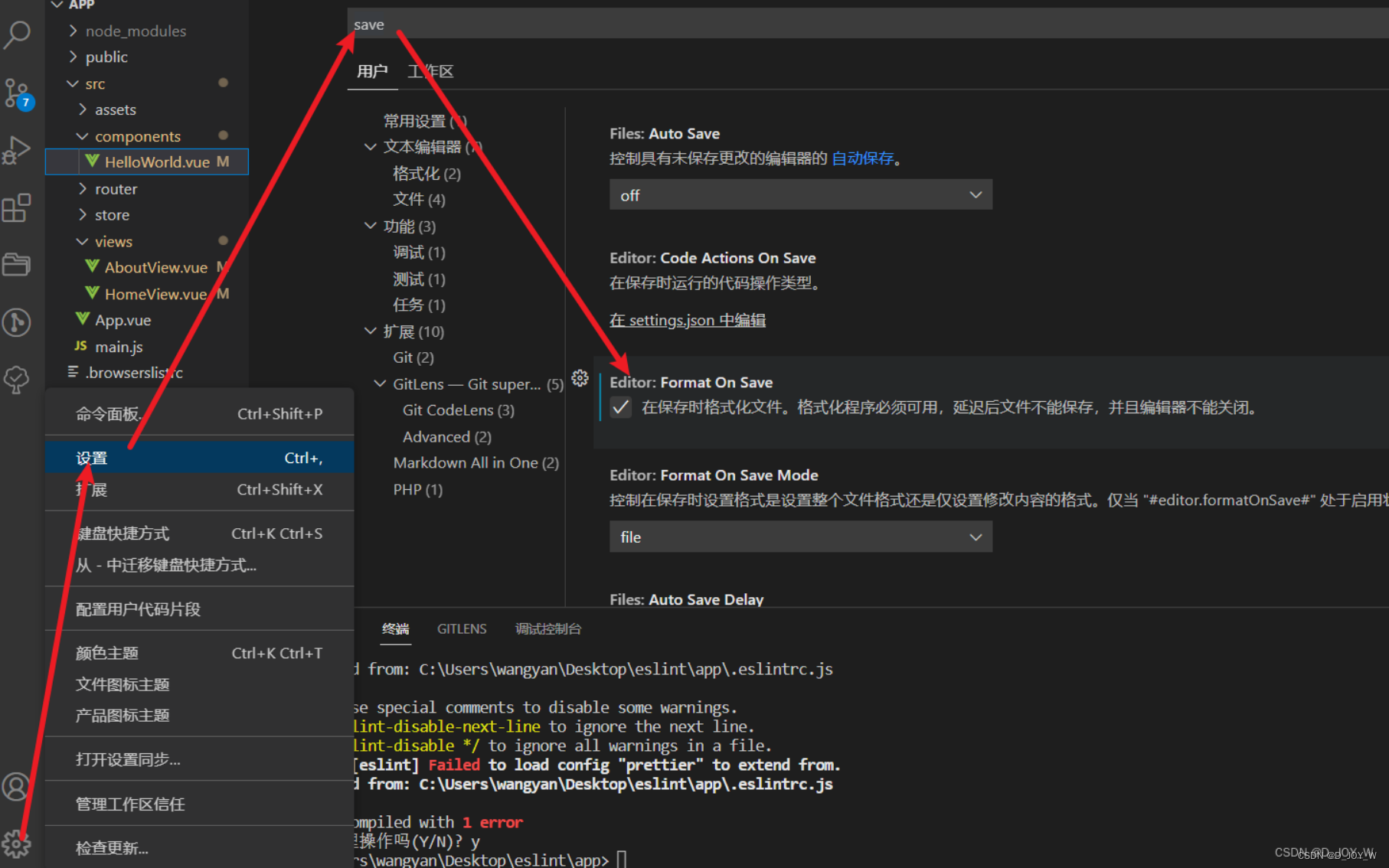Screen dimensions: 1389x868
Task: Switch to the 工作区 settings tab
Action: pos(430,71)
